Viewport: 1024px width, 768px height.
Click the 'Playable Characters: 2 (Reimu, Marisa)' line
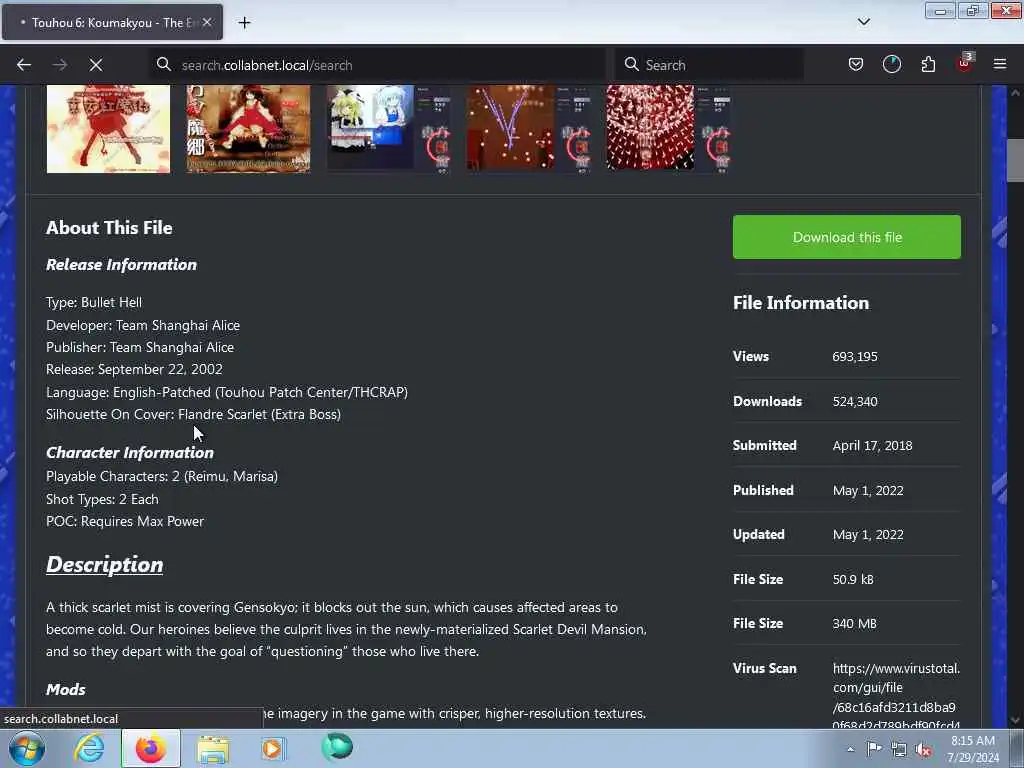(x=162, y=476)
